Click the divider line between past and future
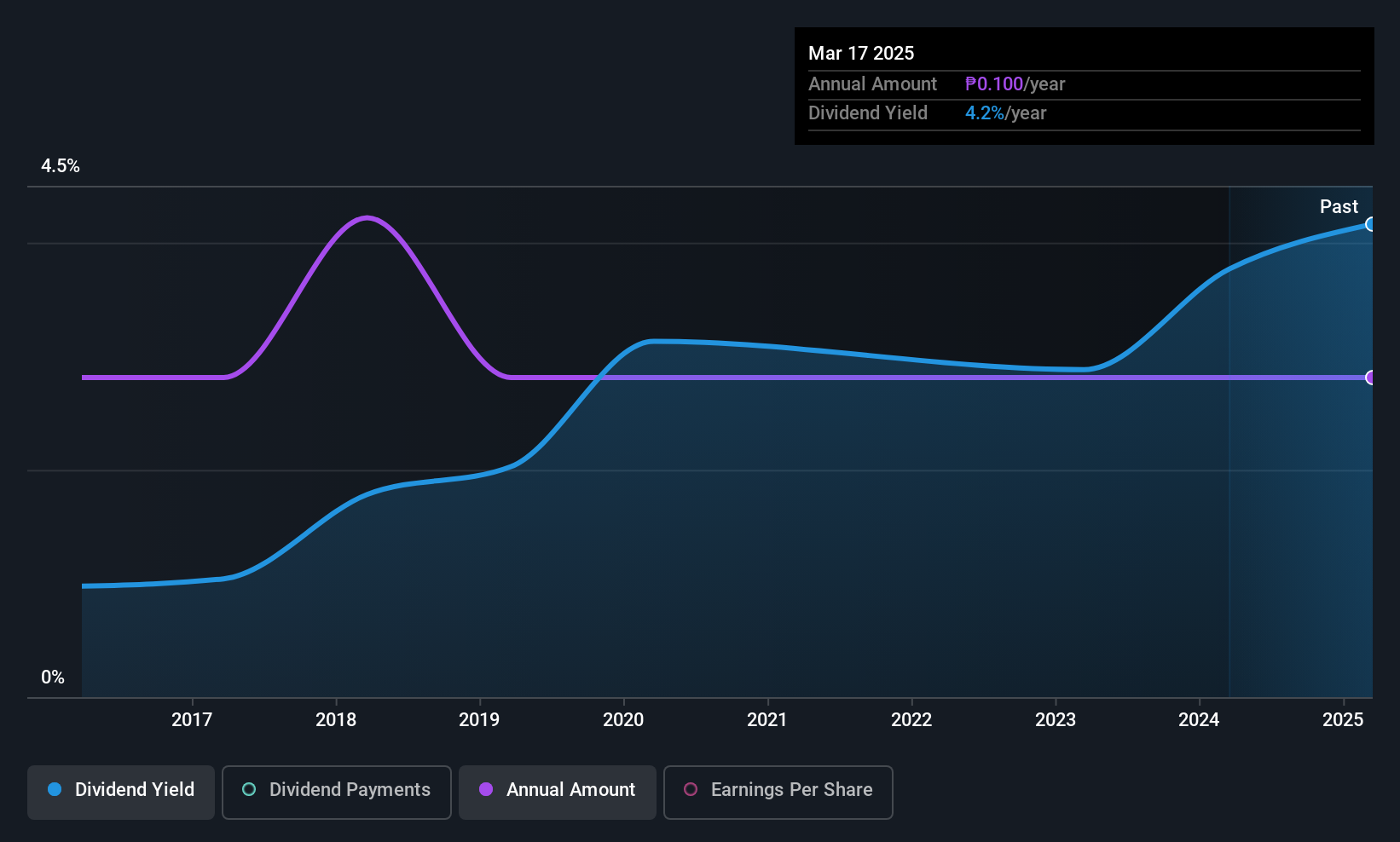This screenshot has height=842, width=1400. pyautogui.click(x=1230, y=443)
